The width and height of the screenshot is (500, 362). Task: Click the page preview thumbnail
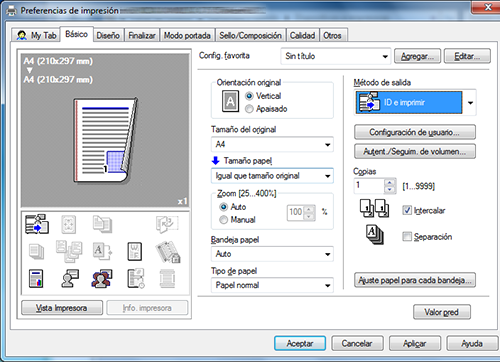click(x=105, y=140)
